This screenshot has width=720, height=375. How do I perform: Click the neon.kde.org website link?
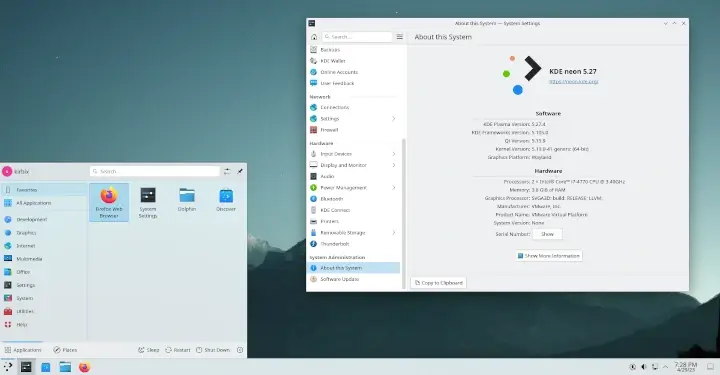(x=574, y=81)
